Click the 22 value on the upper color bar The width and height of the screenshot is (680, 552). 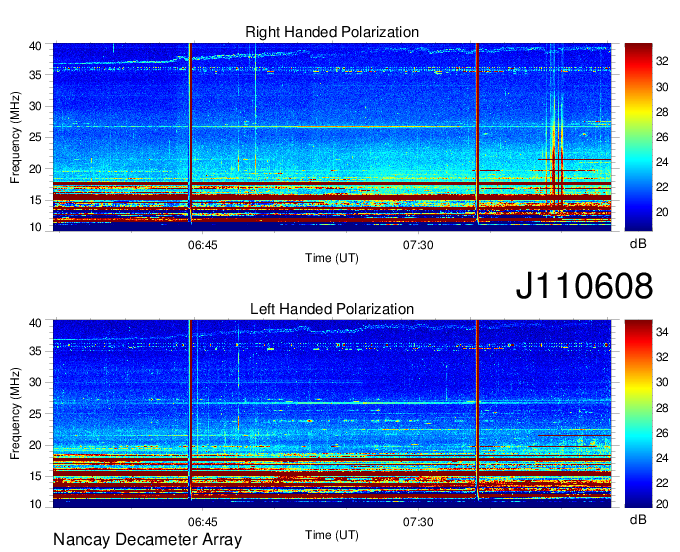click(662, 187)
